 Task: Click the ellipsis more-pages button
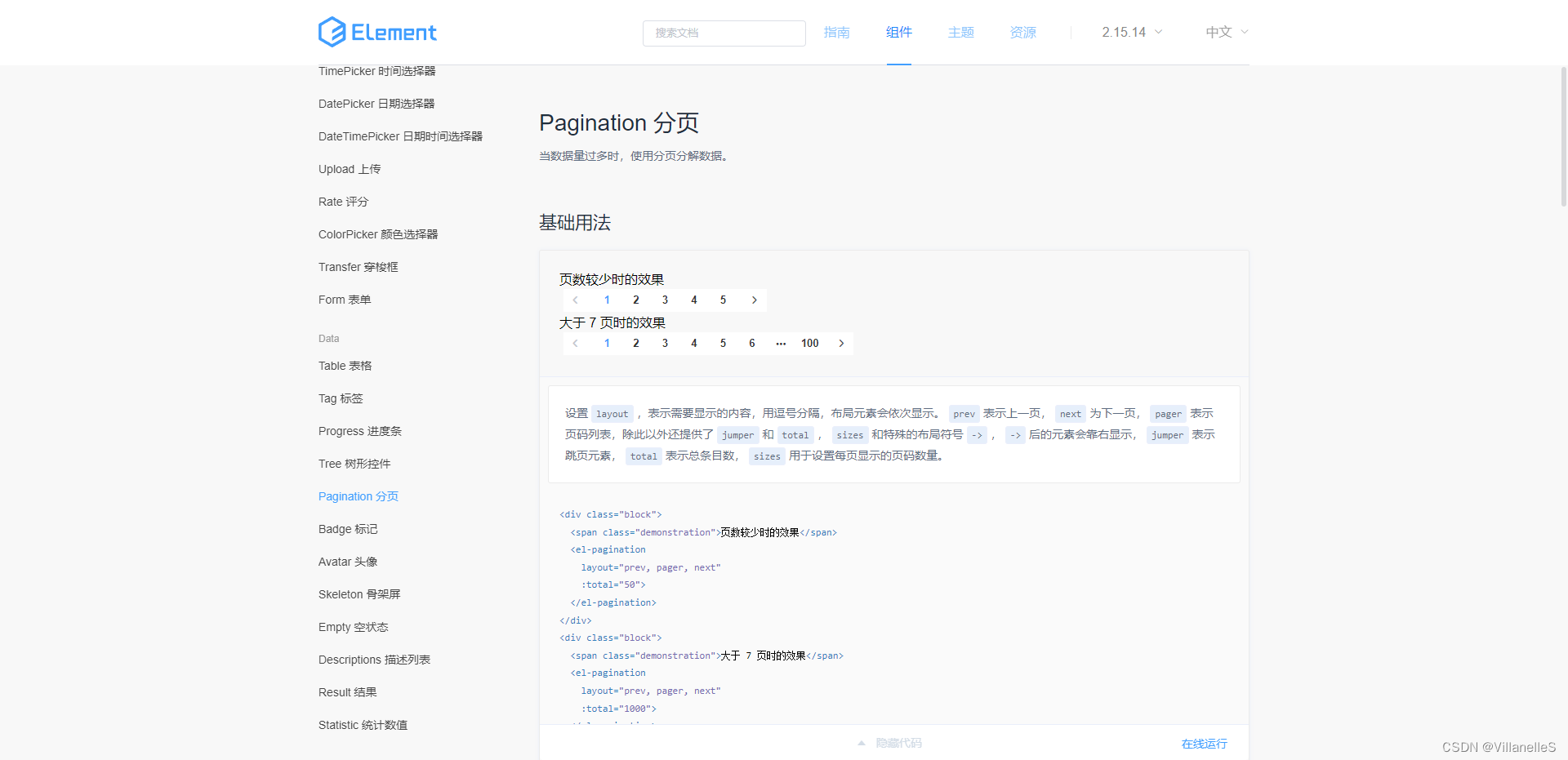781,344
